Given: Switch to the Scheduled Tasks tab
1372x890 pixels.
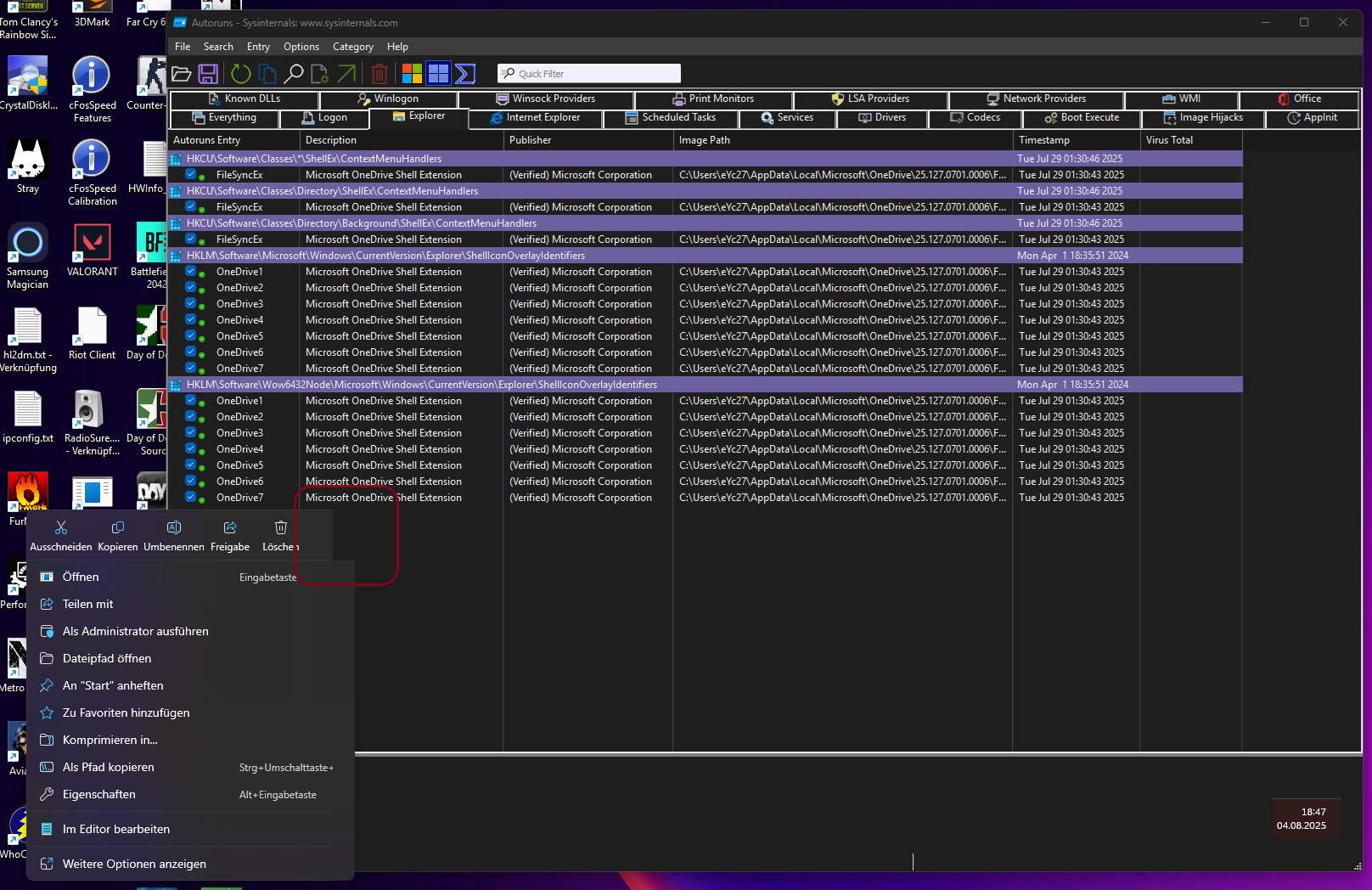Looking at the screenshot, I should pos(671,118).
